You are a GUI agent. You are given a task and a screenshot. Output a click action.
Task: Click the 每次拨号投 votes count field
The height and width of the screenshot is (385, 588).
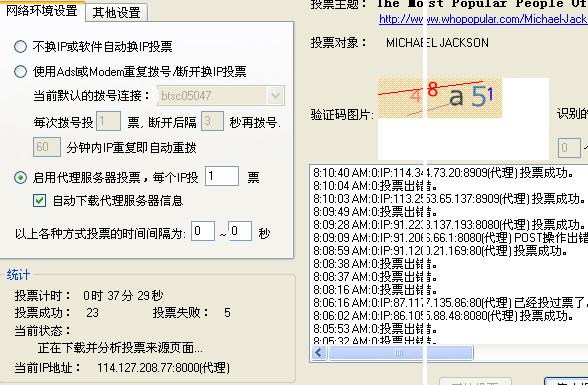(x=108, y=121)
